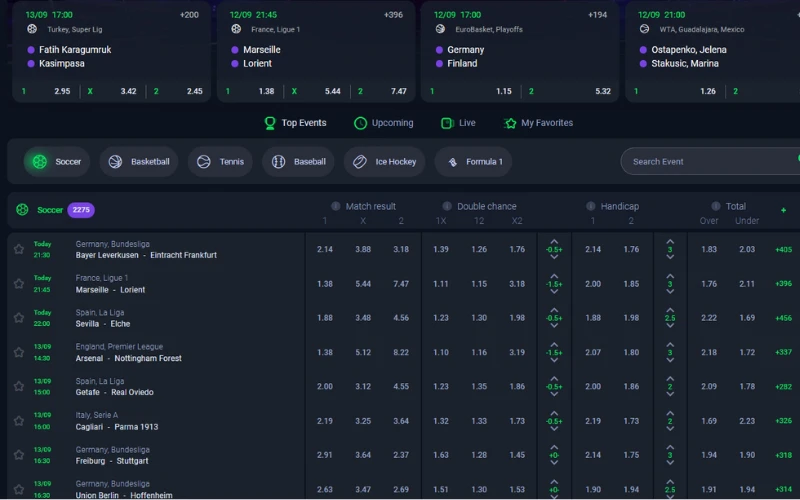Decrease total line for Freiburg - Stuttgart
The width and height of the screenshot is (800, 500).
670,463
